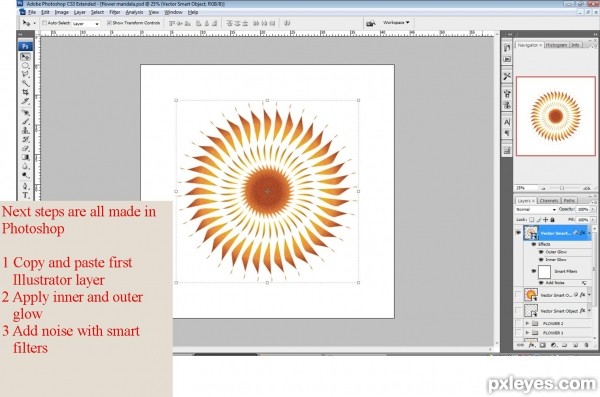Toggle Smart Filters visibility eye
The image size is (600, 397).
(x=533, y=271)
